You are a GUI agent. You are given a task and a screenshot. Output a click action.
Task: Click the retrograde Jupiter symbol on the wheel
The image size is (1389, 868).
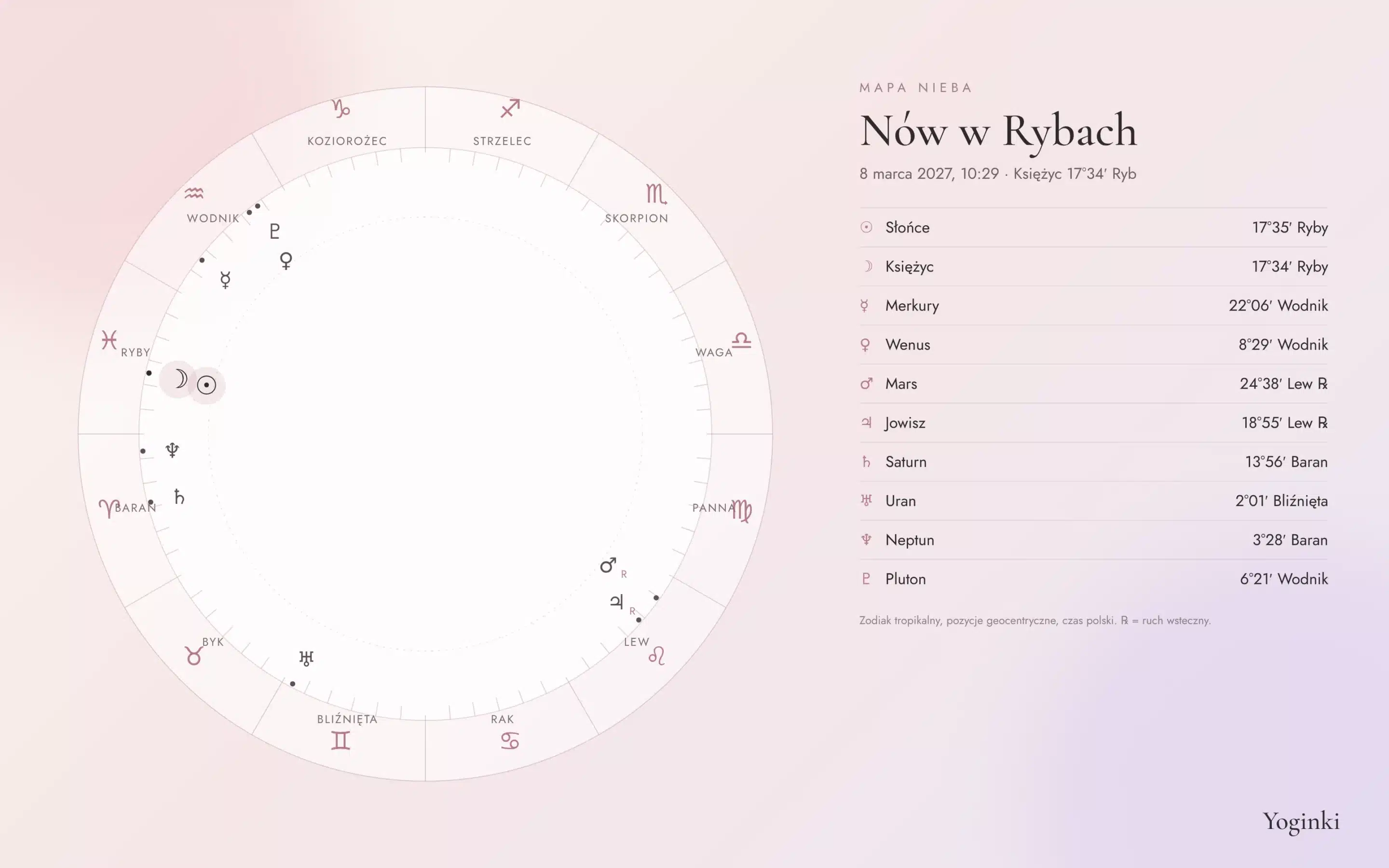point(616,602)
